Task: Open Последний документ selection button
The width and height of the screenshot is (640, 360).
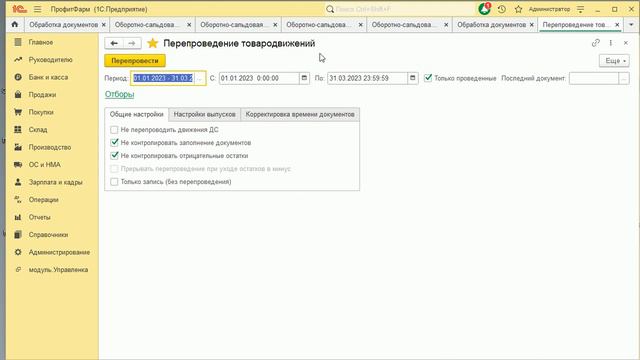Action: (624, 78)
